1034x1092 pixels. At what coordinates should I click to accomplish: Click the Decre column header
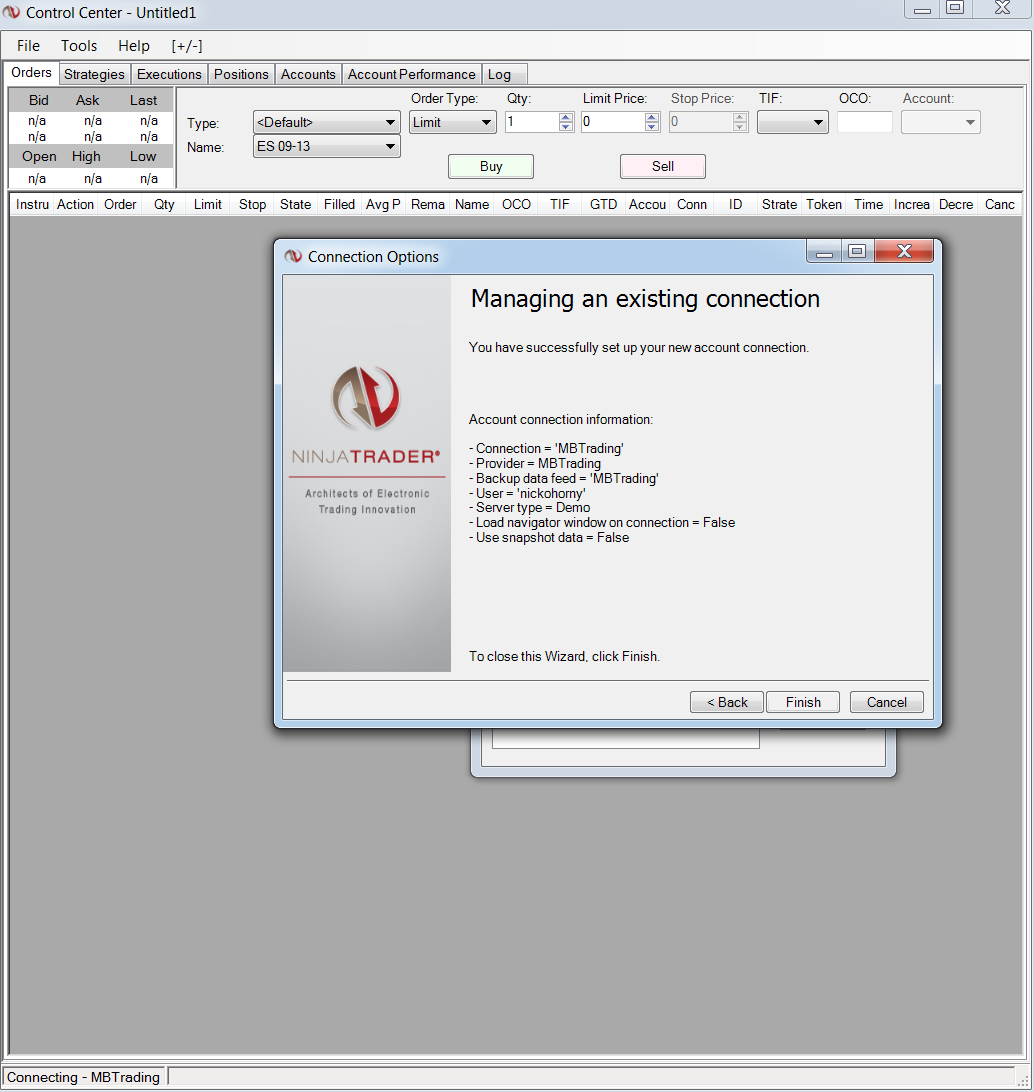[955, 204]
